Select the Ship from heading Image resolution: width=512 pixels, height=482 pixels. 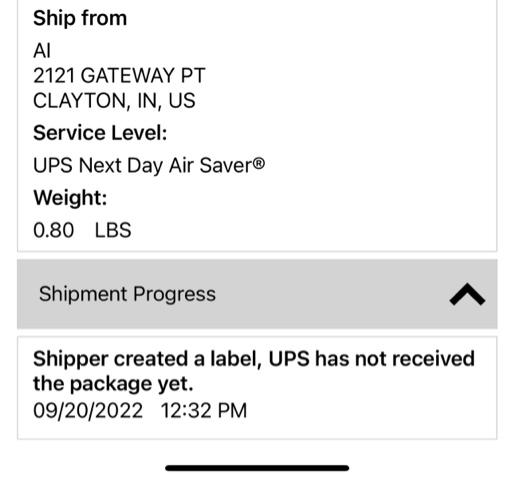click(80, 18)
